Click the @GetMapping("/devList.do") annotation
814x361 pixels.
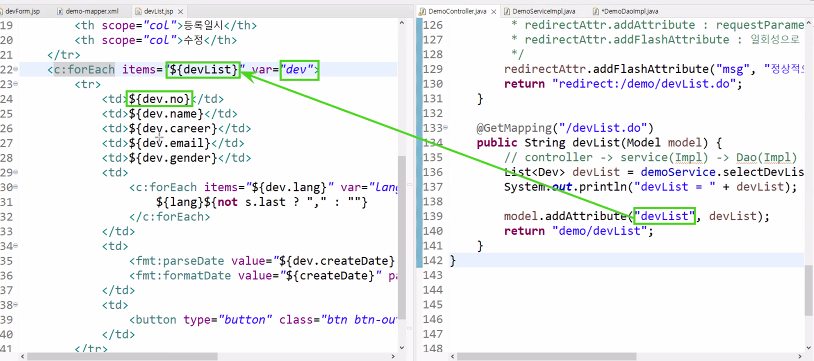[566, 128]
